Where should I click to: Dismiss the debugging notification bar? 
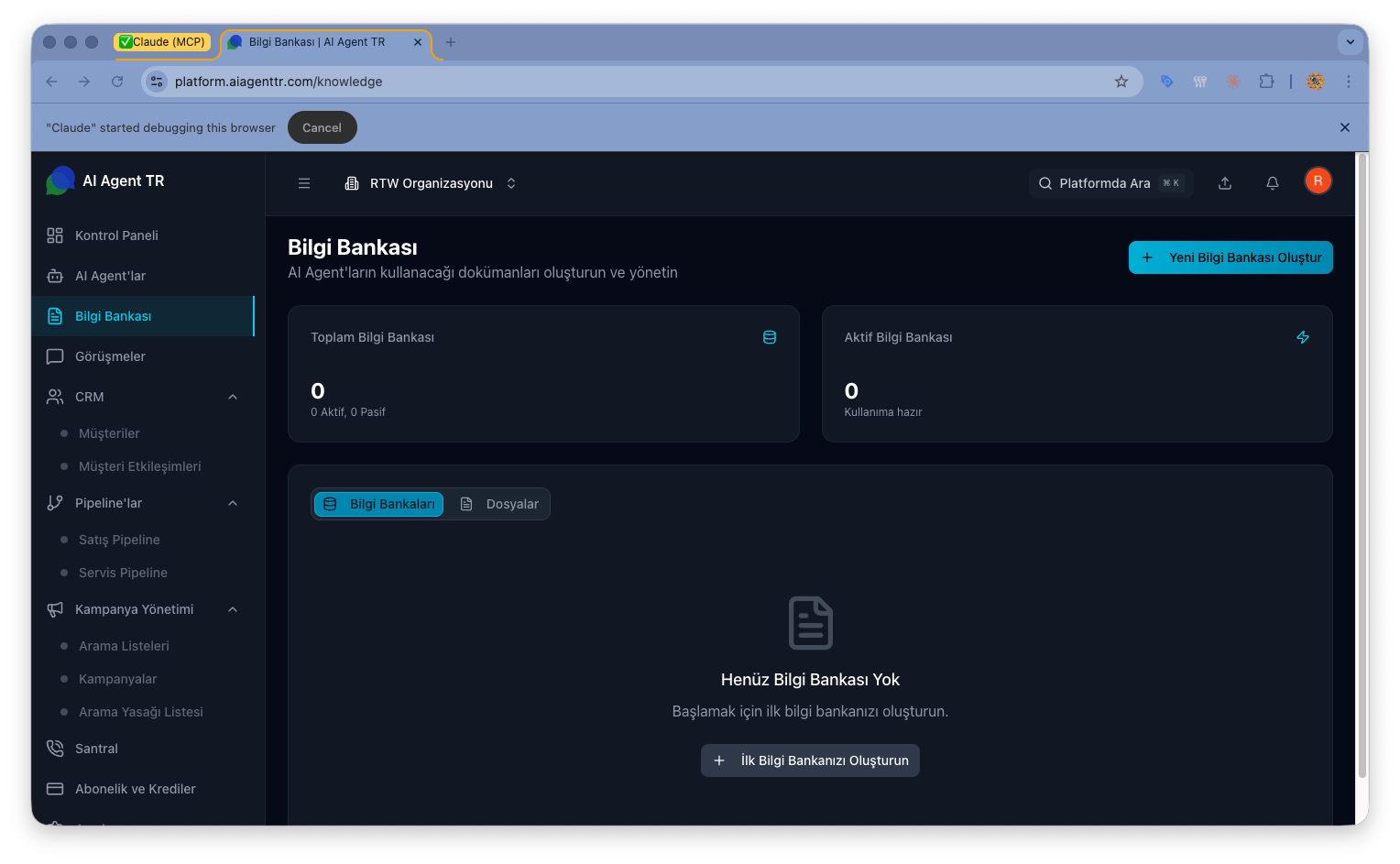click(1345, 127)
